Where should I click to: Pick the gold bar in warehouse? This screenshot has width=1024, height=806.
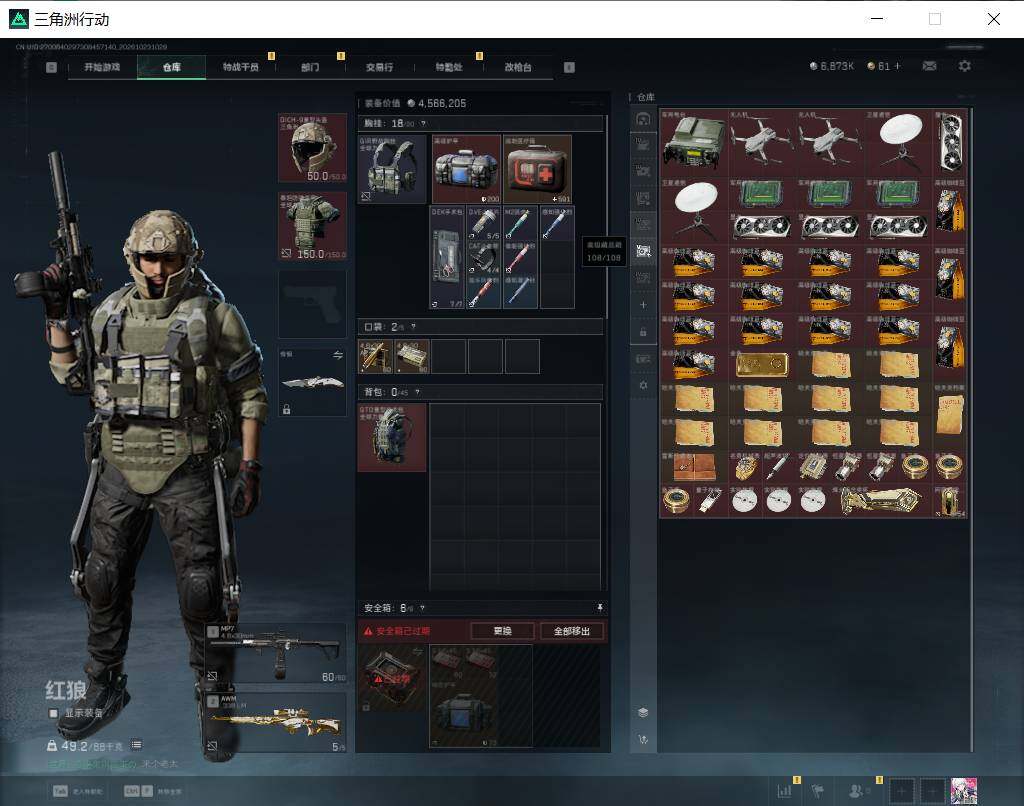tap(761, 364)
